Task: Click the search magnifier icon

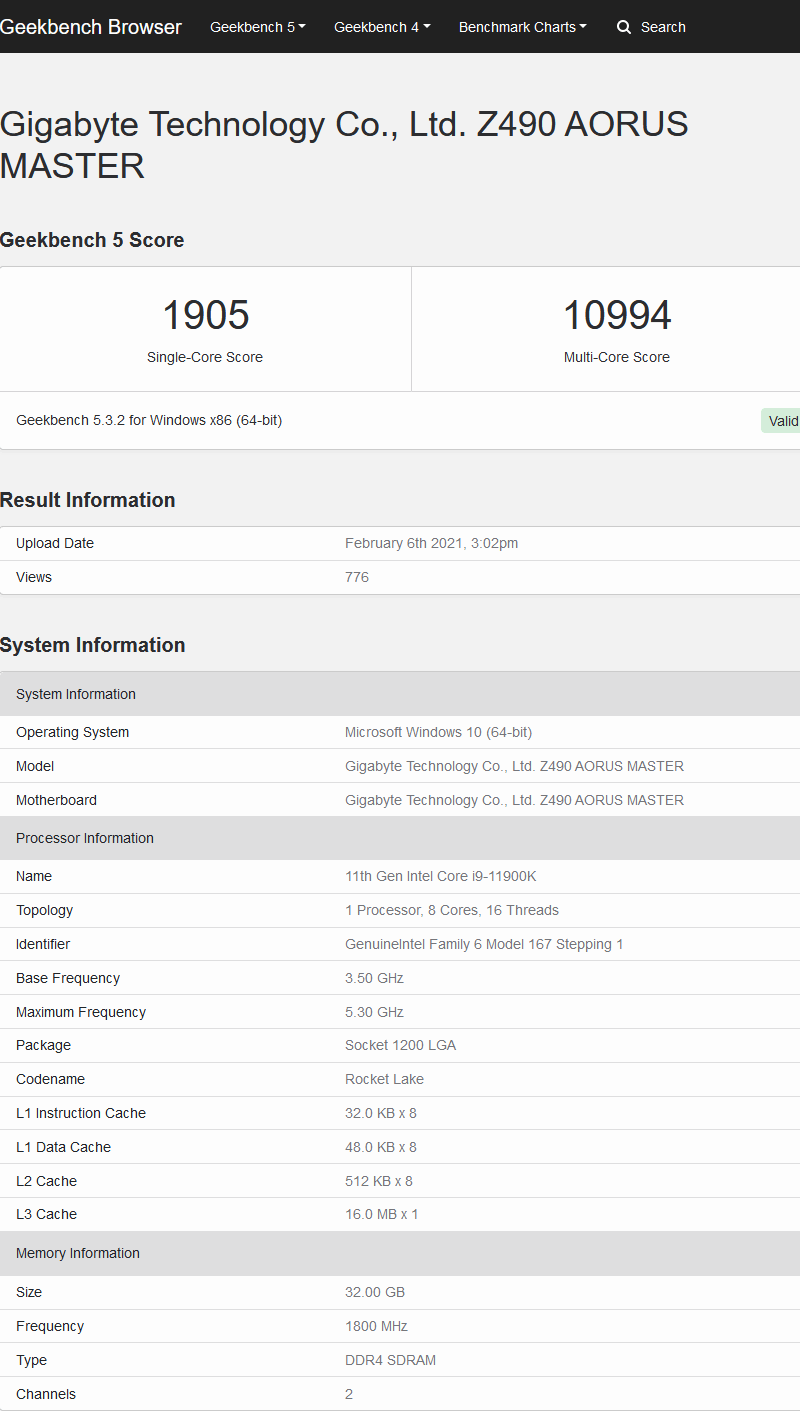Action: click(623, 27)
